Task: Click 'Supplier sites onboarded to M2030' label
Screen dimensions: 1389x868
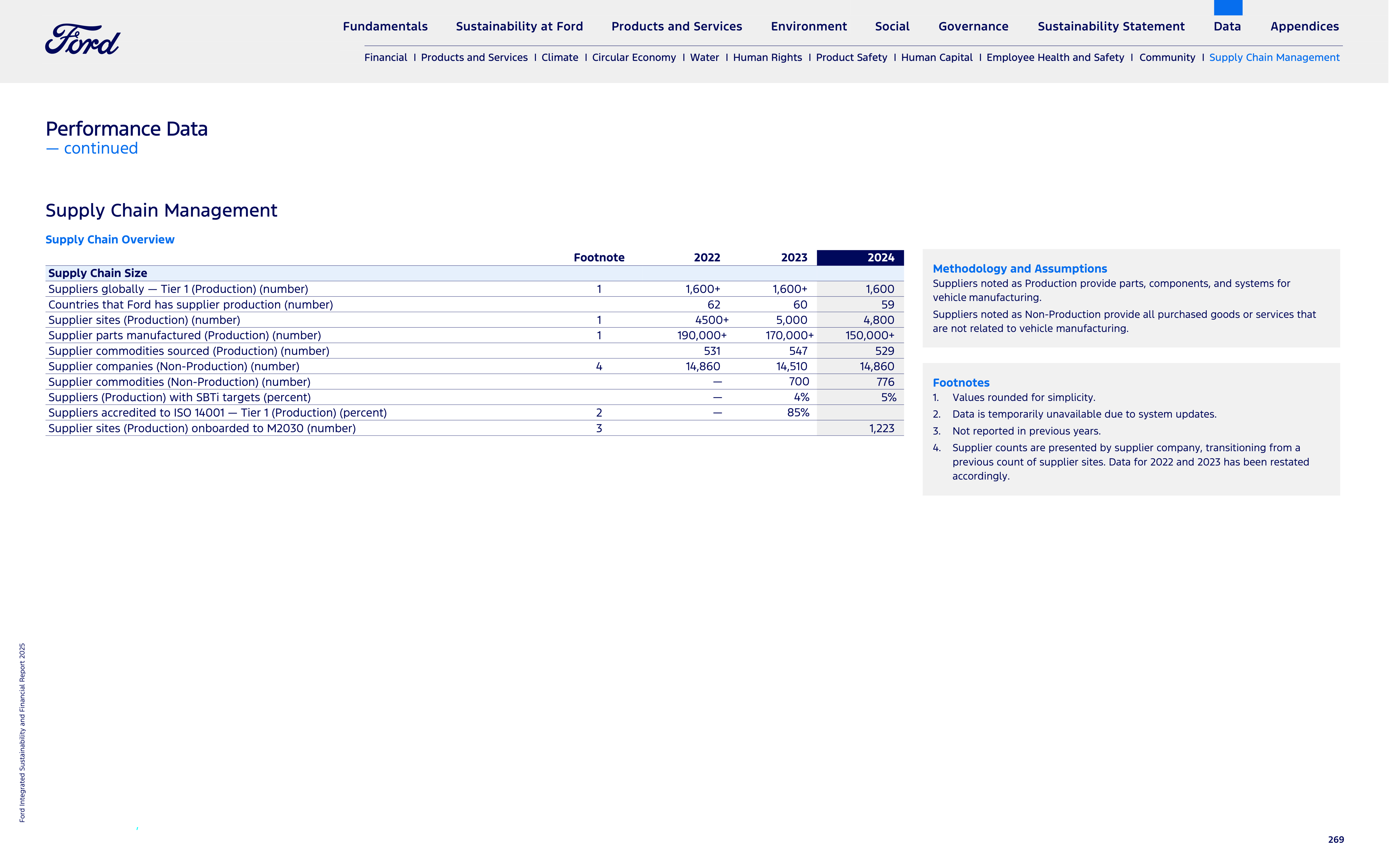Action: 202,428
